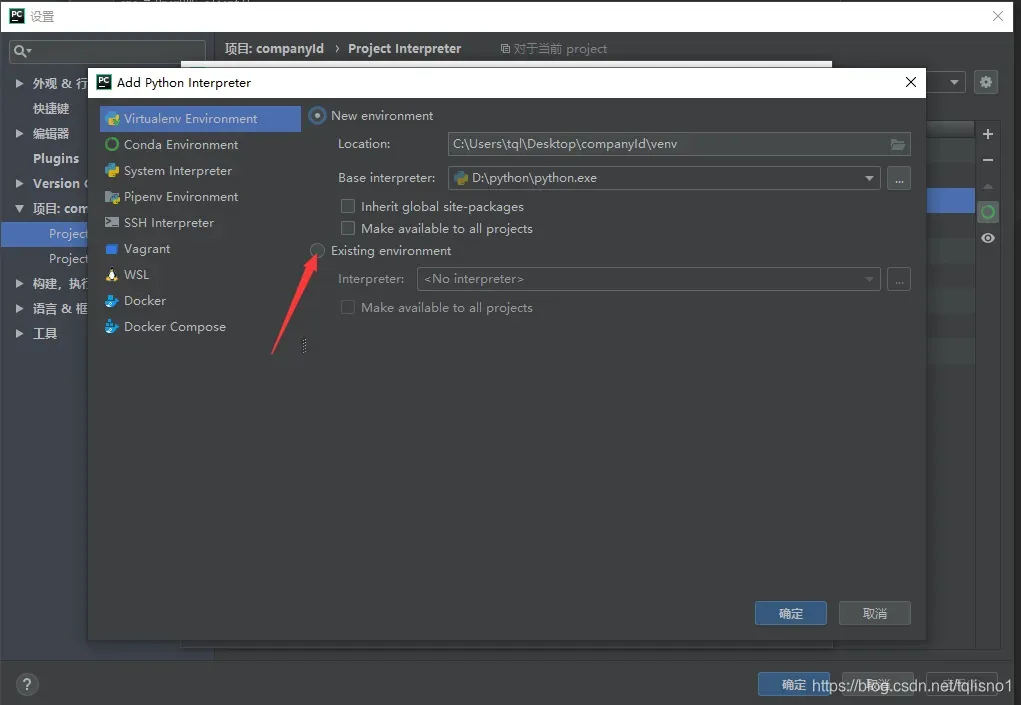Close Add Python Interpreter dialog
This screenshot has width=1021, height=705.
click(911, 82)
